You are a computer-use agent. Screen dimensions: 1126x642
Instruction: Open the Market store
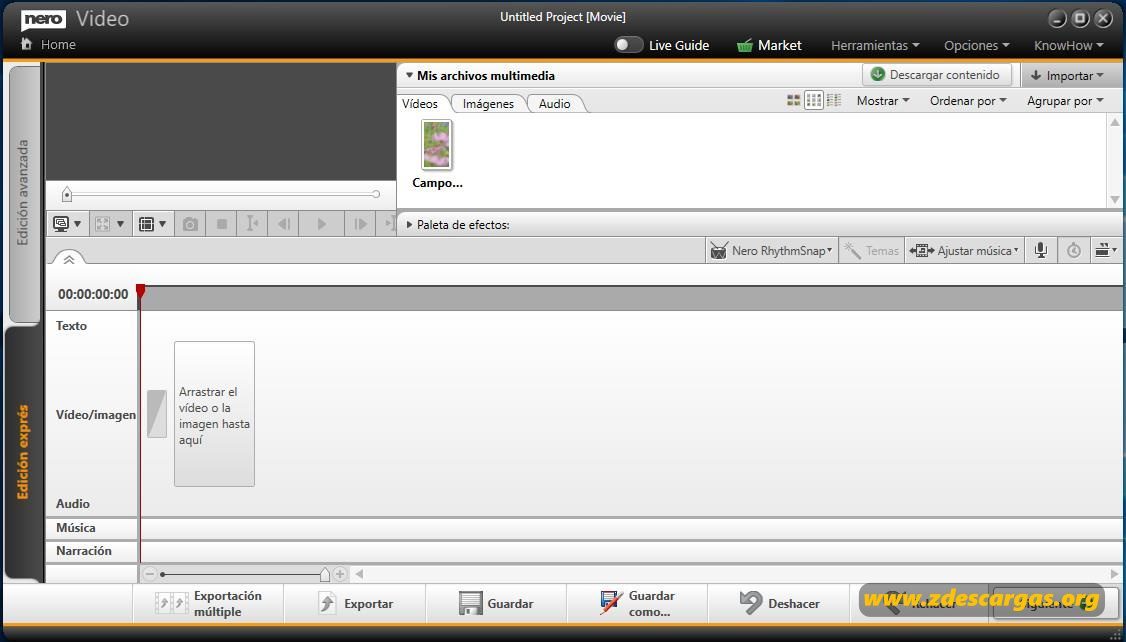pyautogui.click(x=769, y=45)
